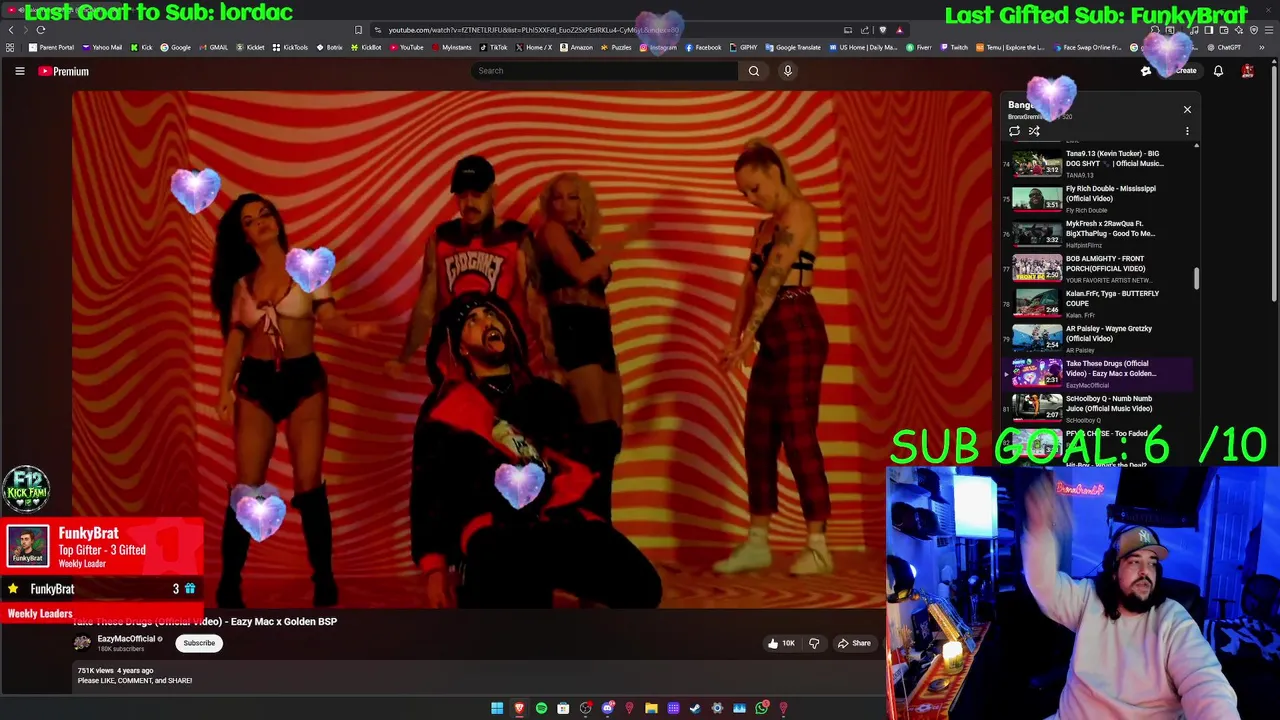Open the Twitch bookmark
Viewport: 1280px width, 720px height.
point(955,47)
